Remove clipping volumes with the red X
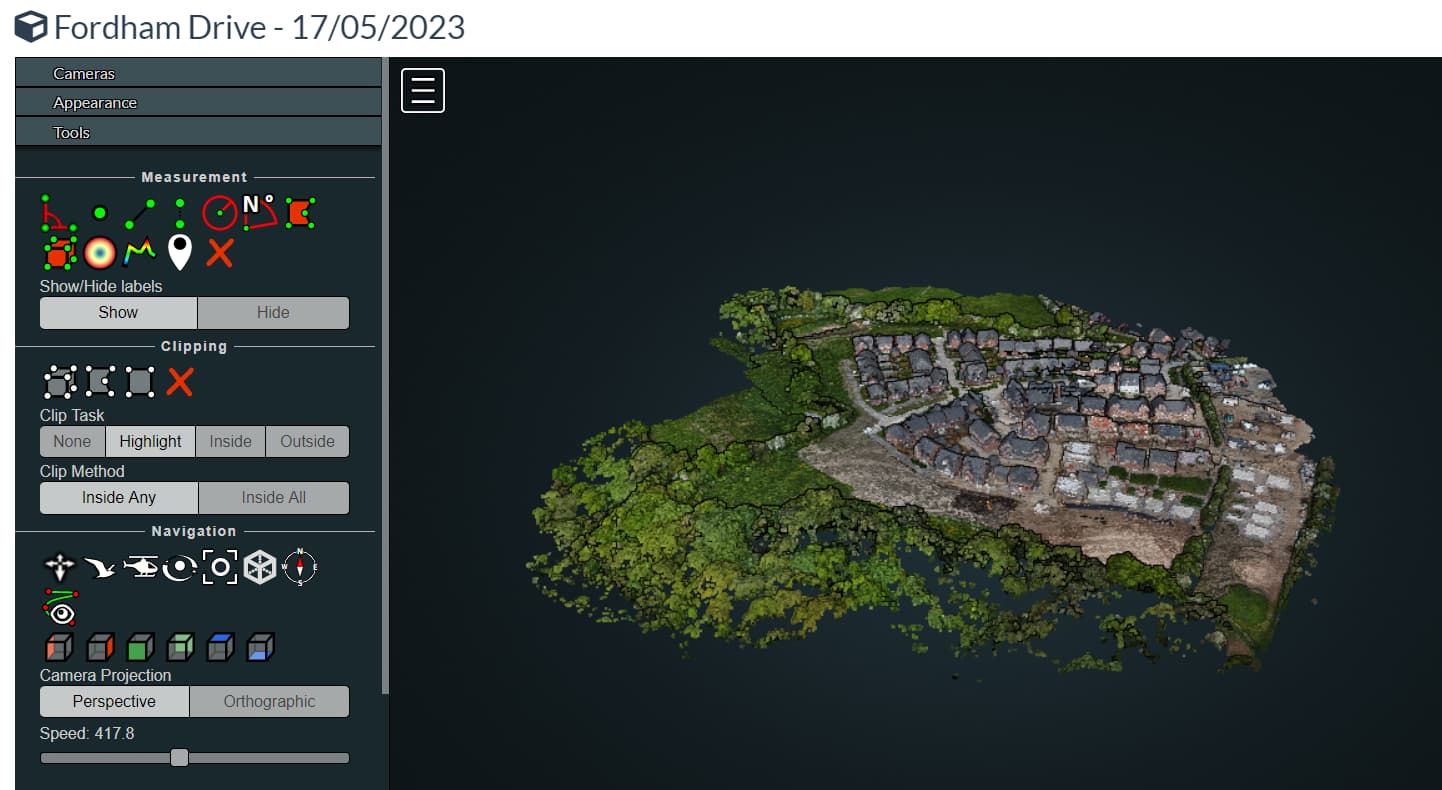Screen dimensions: 1442x790 (179, 381)
